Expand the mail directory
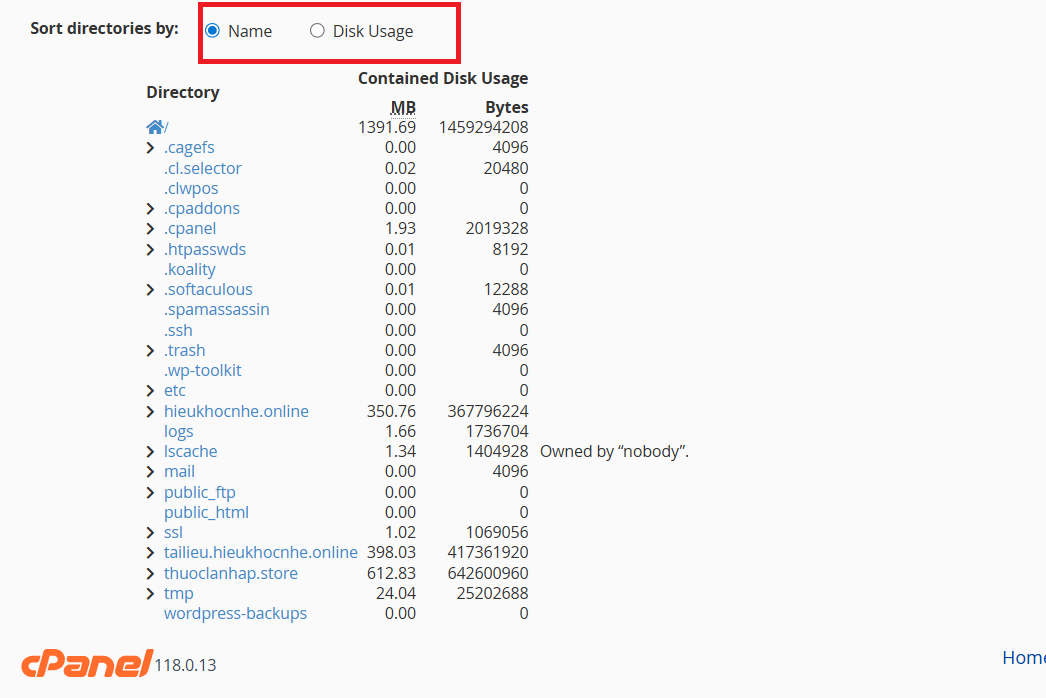This screenshot has width=1046, height=698. tap(151, 472)
